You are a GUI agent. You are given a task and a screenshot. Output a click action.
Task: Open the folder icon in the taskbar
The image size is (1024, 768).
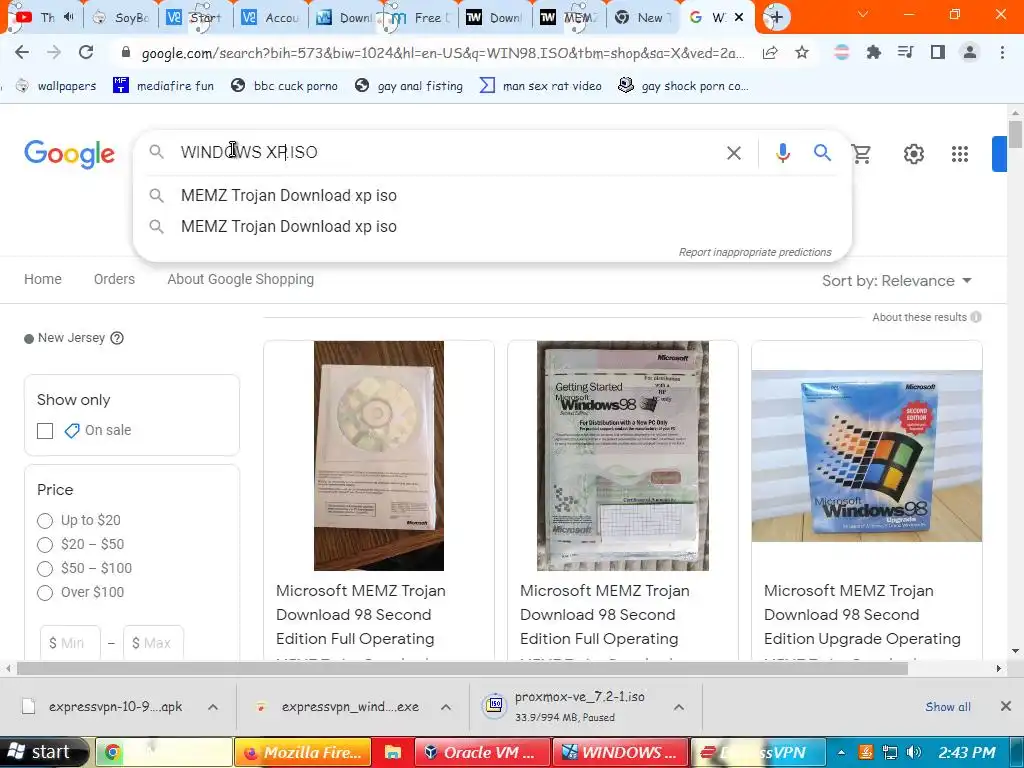(x=392, y=752)
